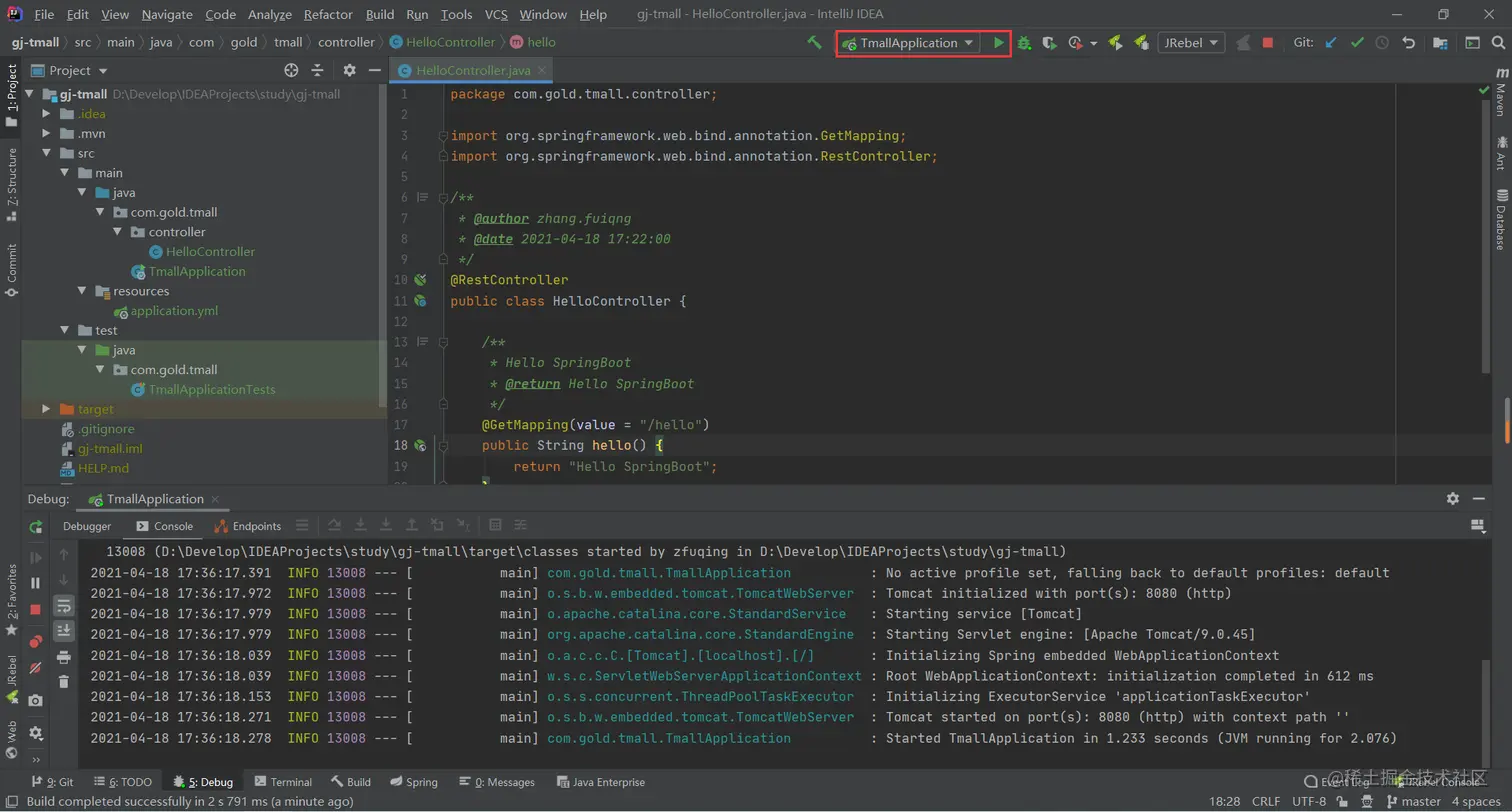This screenshot has width=1512, height=812.
Task: Click master branch in status bar
Action: point(1412,802)
